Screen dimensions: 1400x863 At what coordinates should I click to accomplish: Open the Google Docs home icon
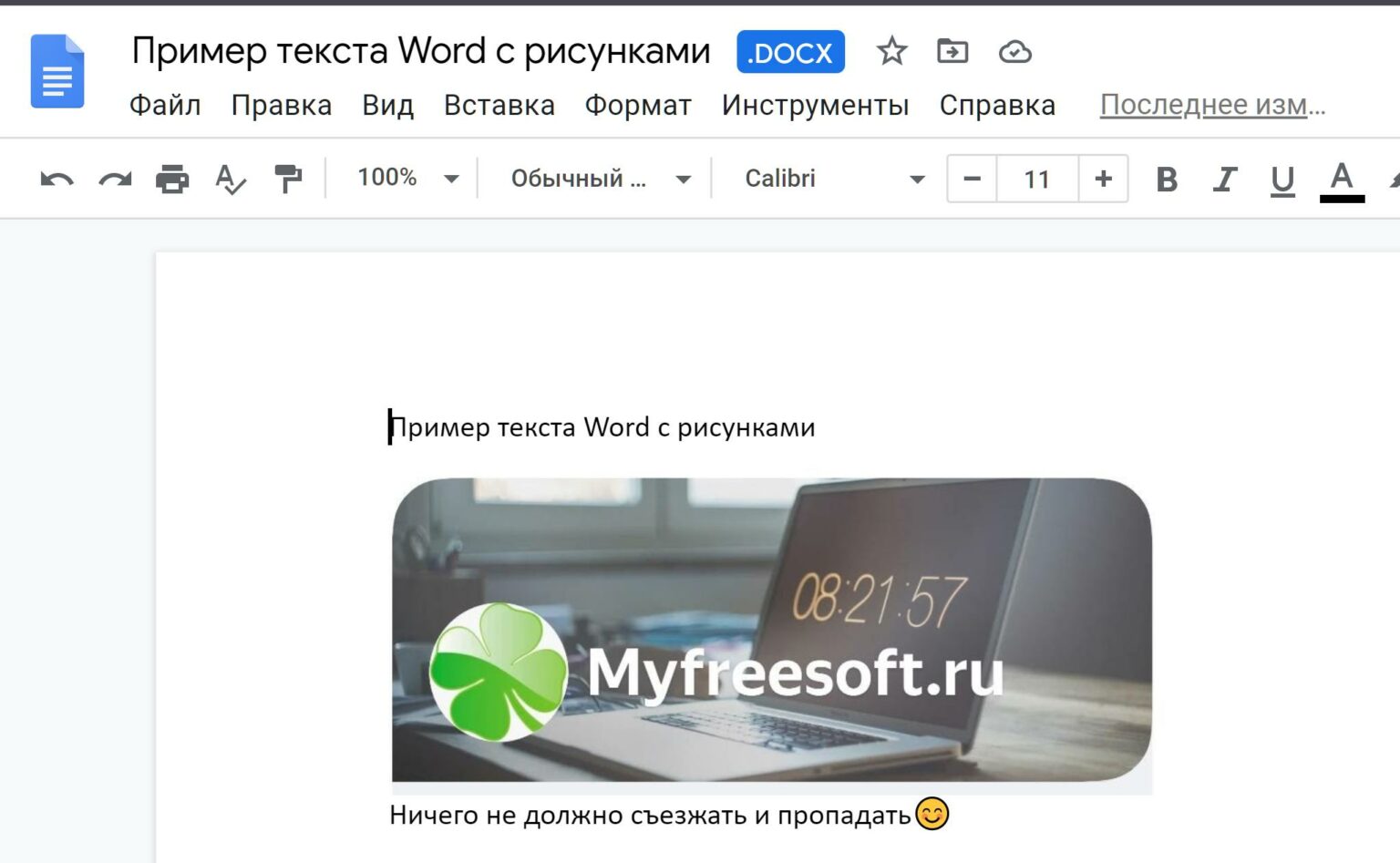pyautogui.click(x=57, y=71)
